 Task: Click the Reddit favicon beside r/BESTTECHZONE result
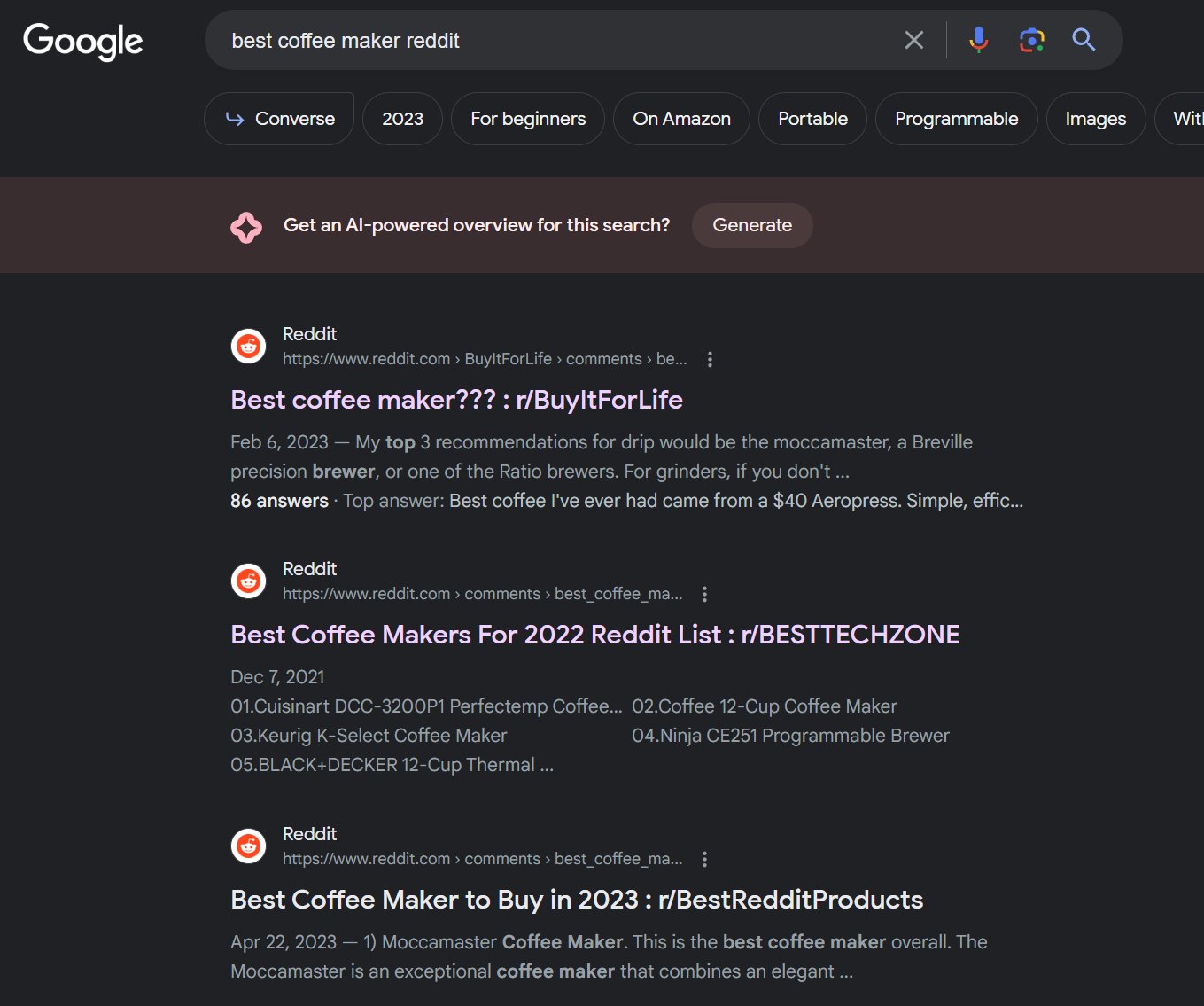click(x=248, y=581)
